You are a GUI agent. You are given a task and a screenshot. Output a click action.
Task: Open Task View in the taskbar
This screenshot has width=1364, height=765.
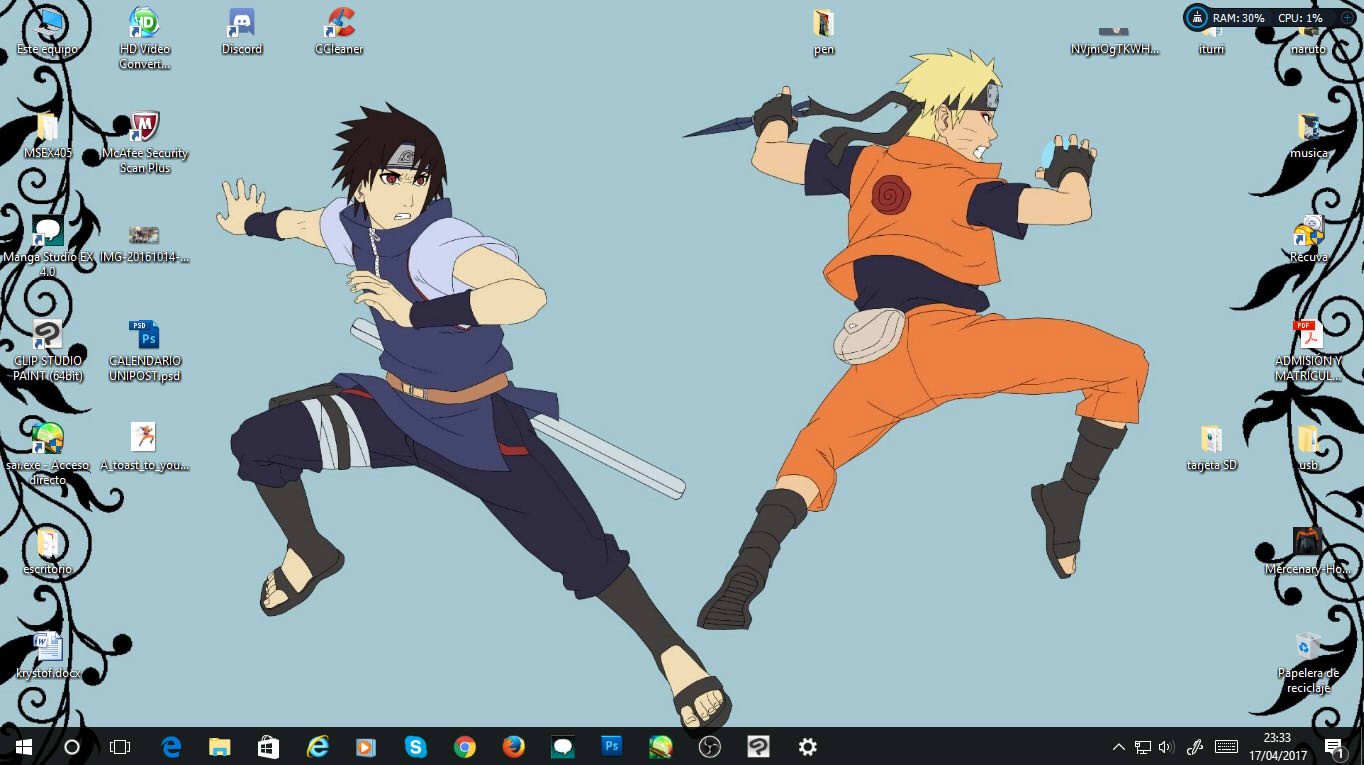tap(120, 746)
